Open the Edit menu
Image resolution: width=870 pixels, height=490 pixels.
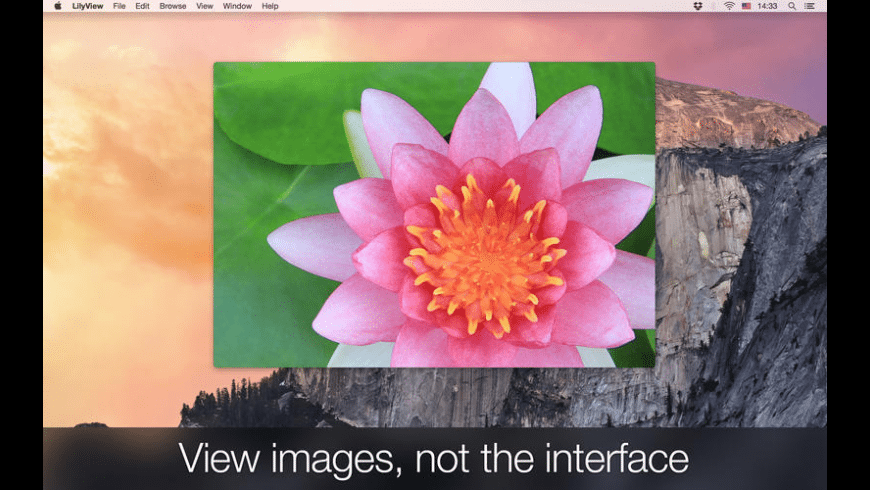pyautogui.click(x=143, y=6)
